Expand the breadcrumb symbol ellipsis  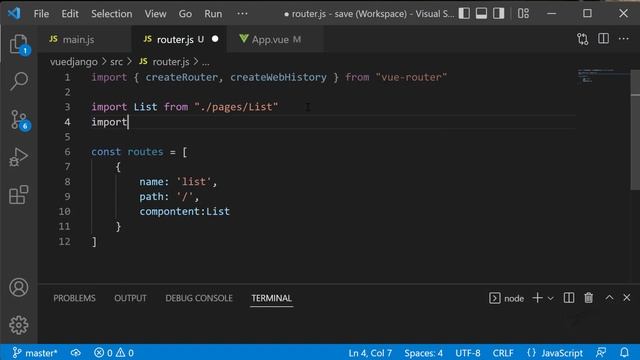point(206,62)
